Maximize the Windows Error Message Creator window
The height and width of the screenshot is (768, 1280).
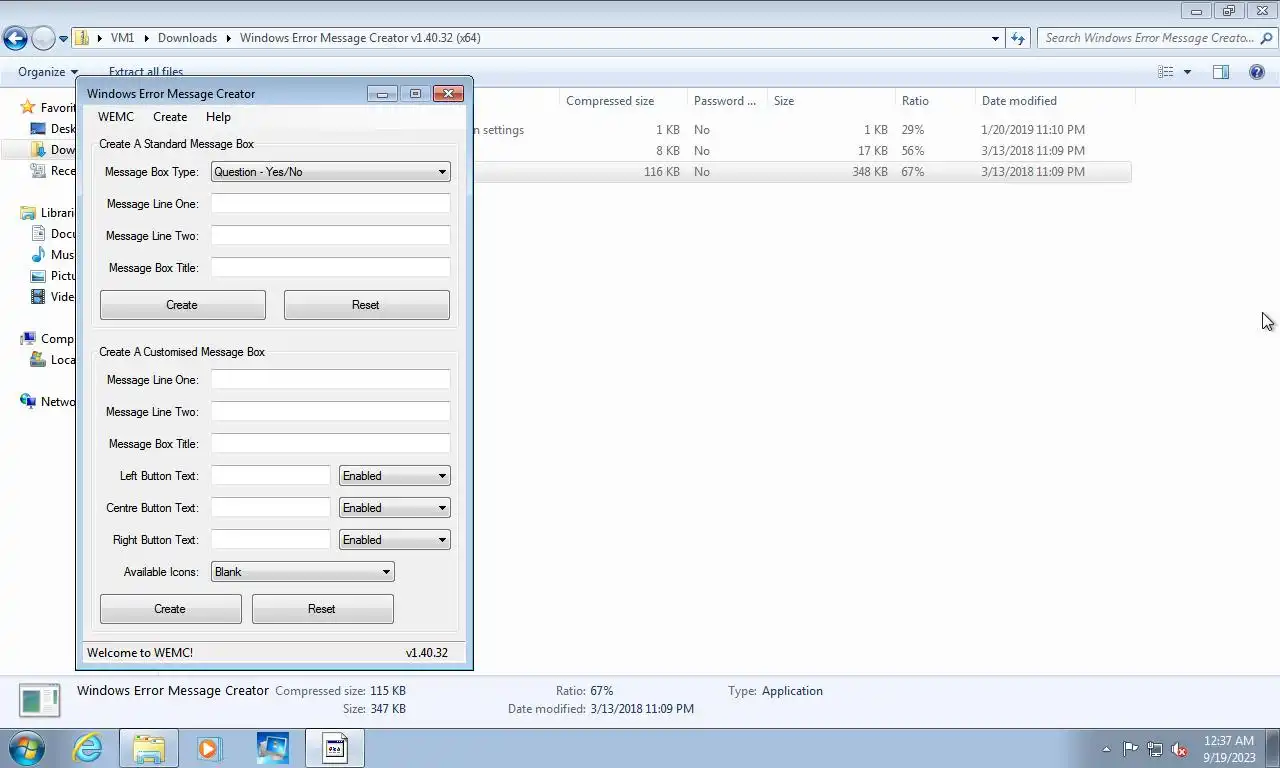click(415, 94)
